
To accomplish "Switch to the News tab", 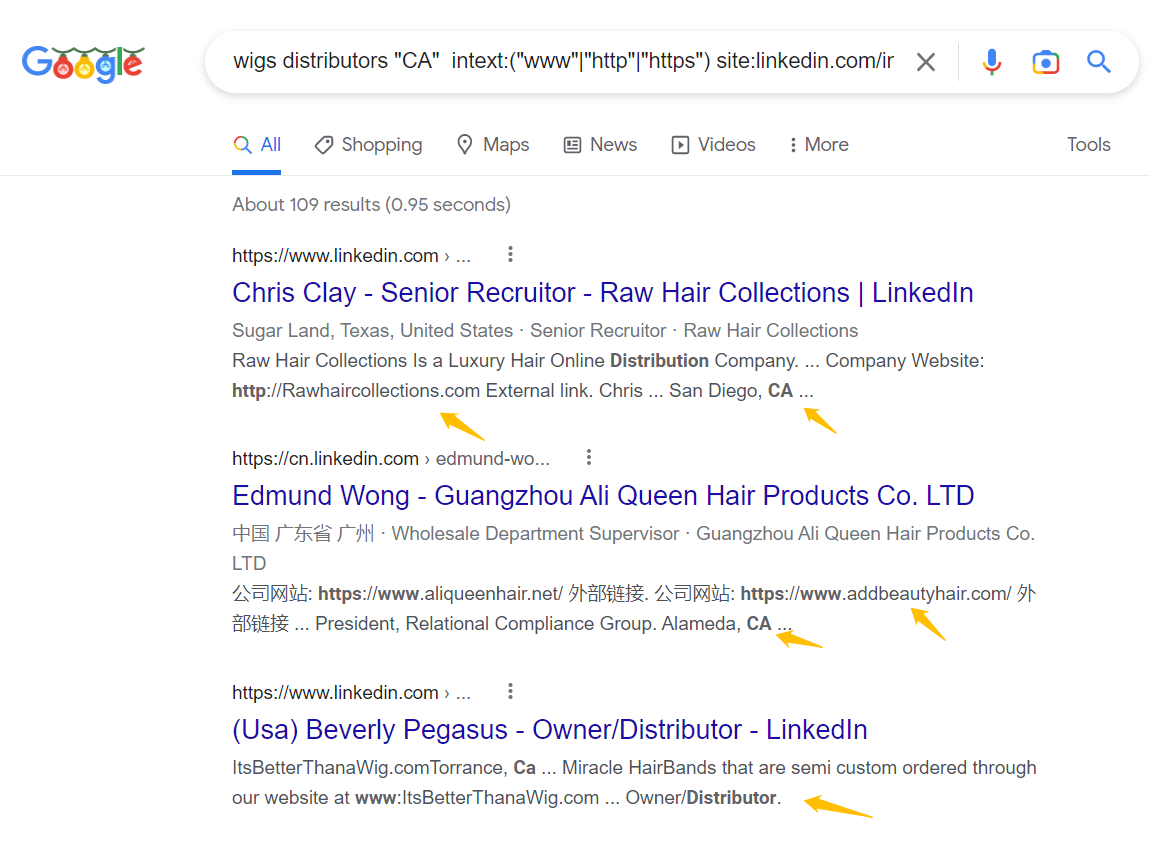I will [600, 144].
